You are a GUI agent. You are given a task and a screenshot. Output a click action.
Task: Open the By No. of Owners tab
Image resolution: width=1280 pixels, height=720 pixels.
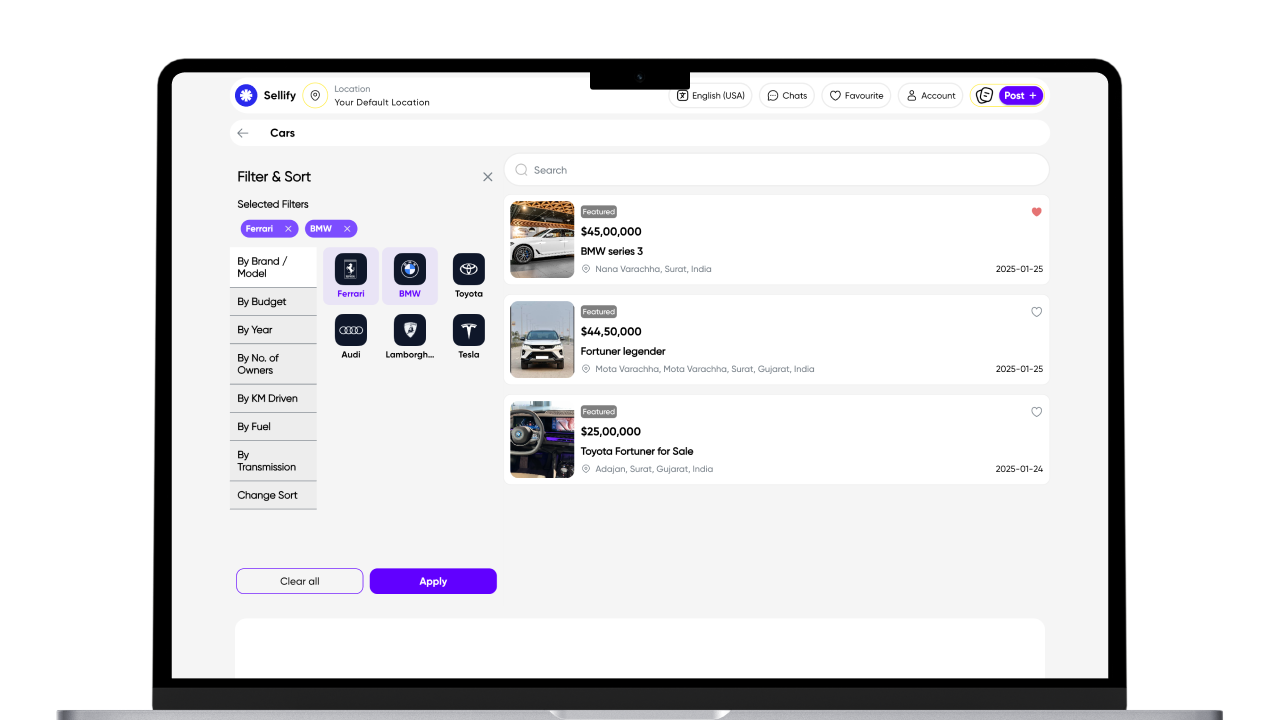point(273,364)
